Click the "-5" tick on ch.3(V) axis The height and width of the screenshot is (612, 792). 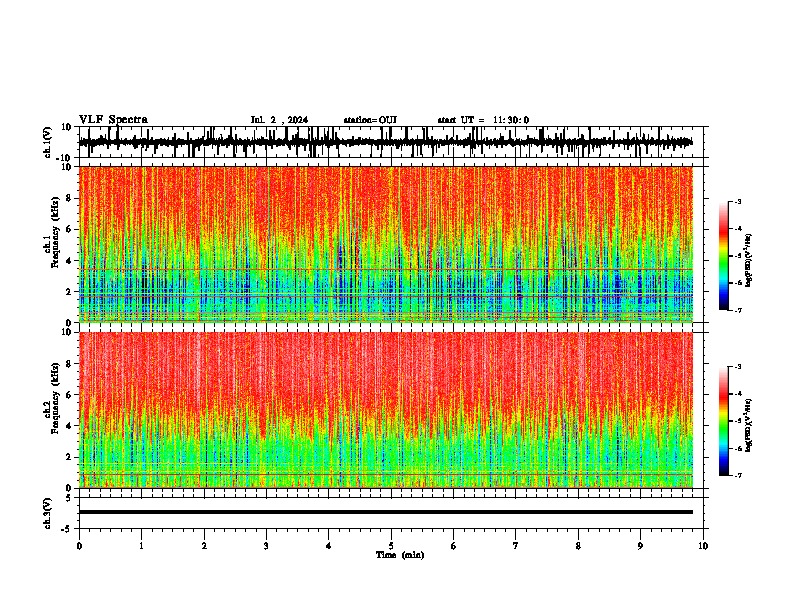pos(68,529)
